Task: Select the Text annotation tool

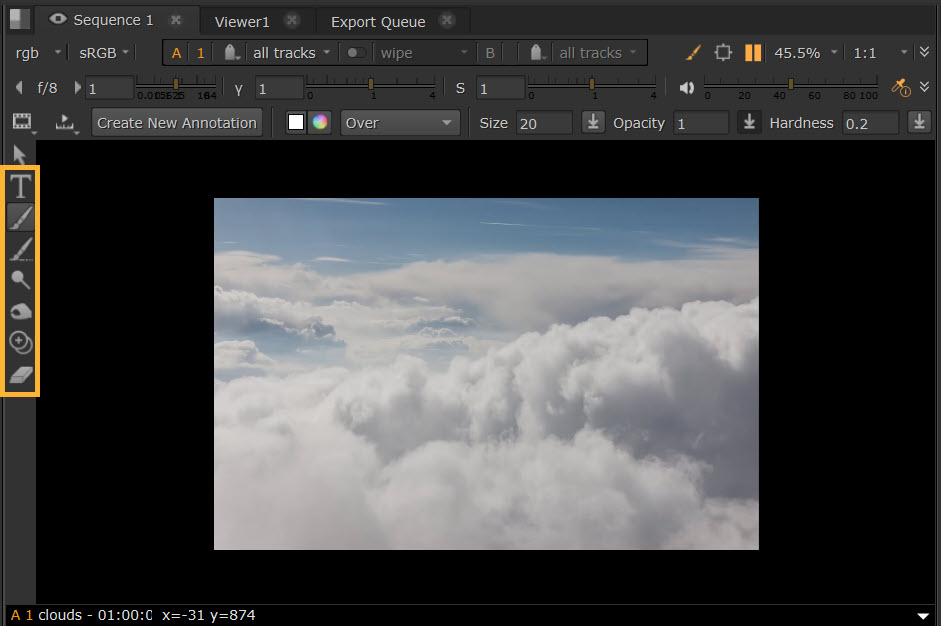Action: [21, 185]
